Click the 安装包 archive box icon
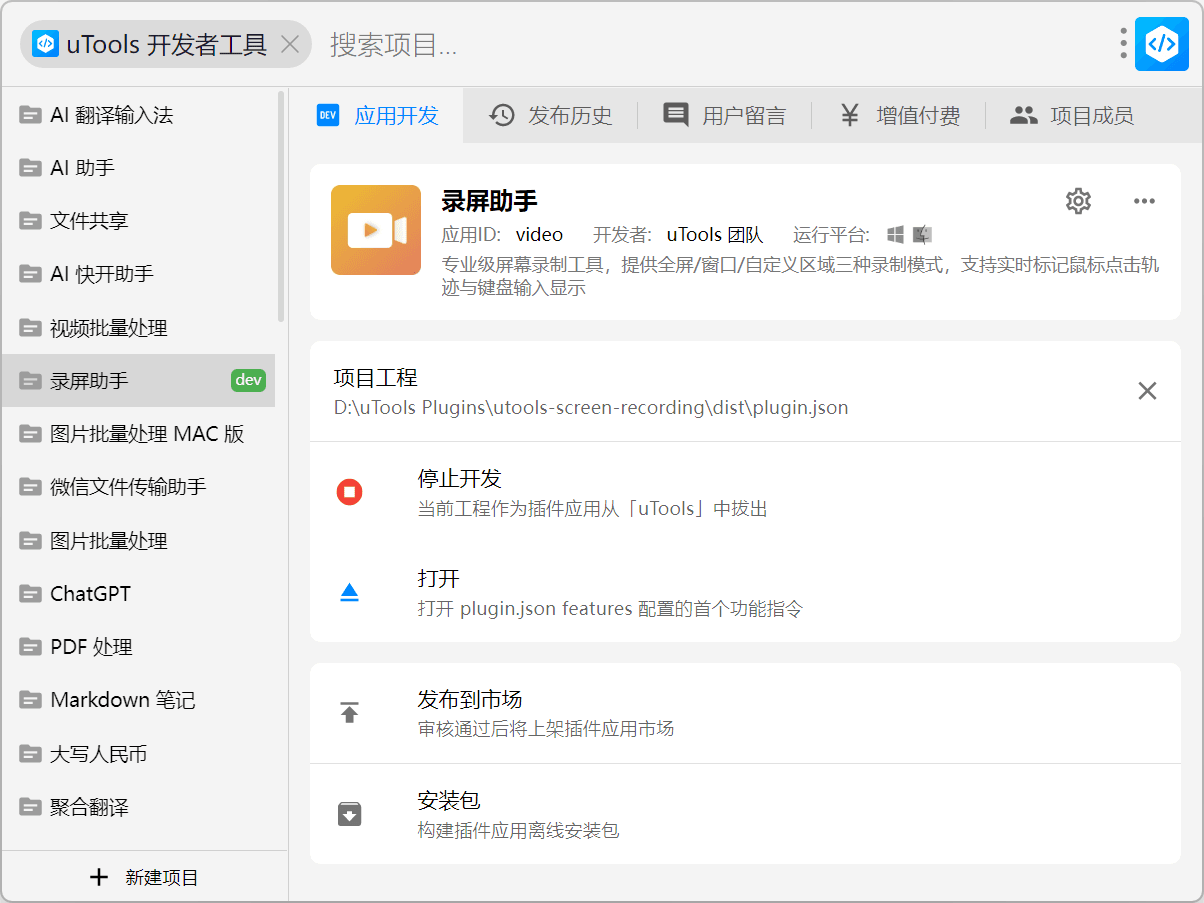The image size is (1204, 903). coord(349,814)
